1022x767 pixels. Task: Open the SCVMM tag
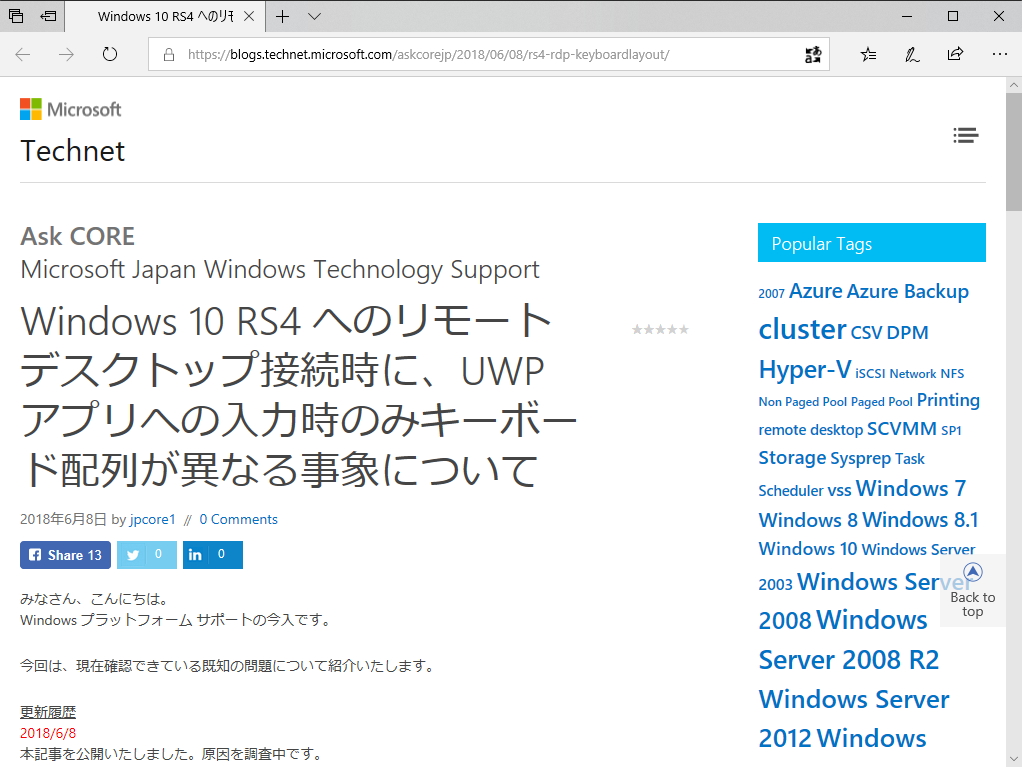902,429
